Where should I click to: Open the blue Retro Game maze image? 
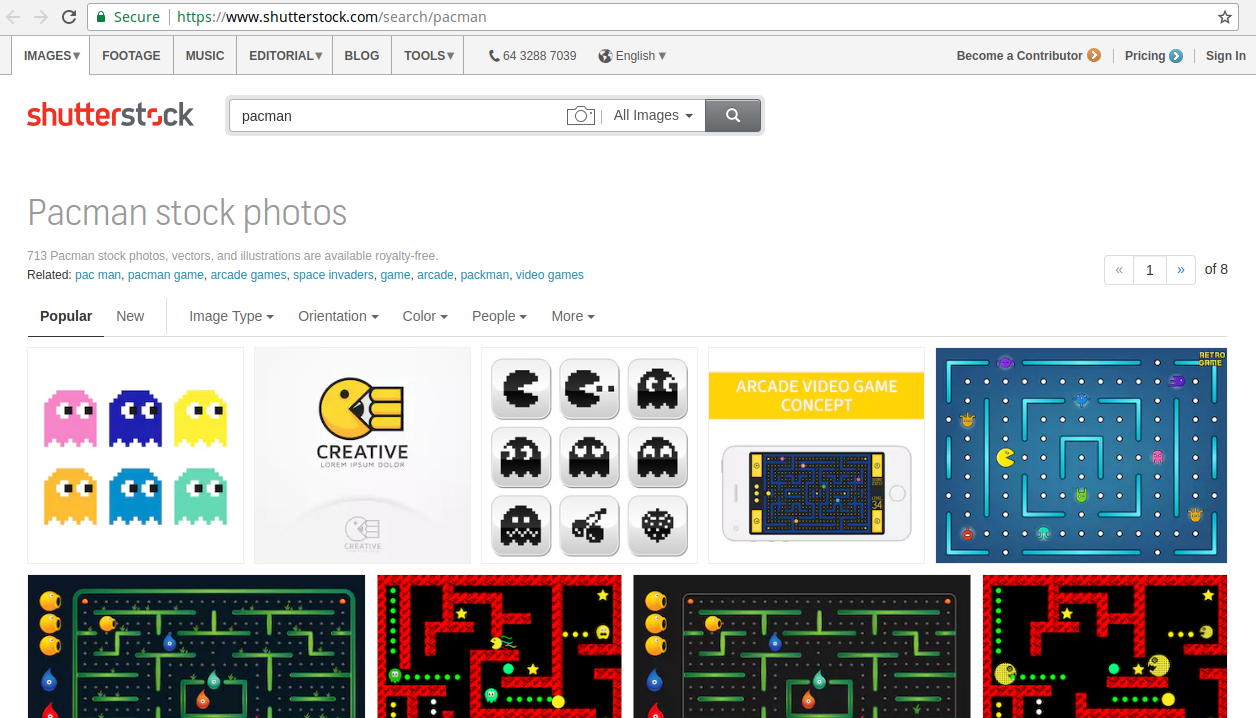pos(1081,456)
